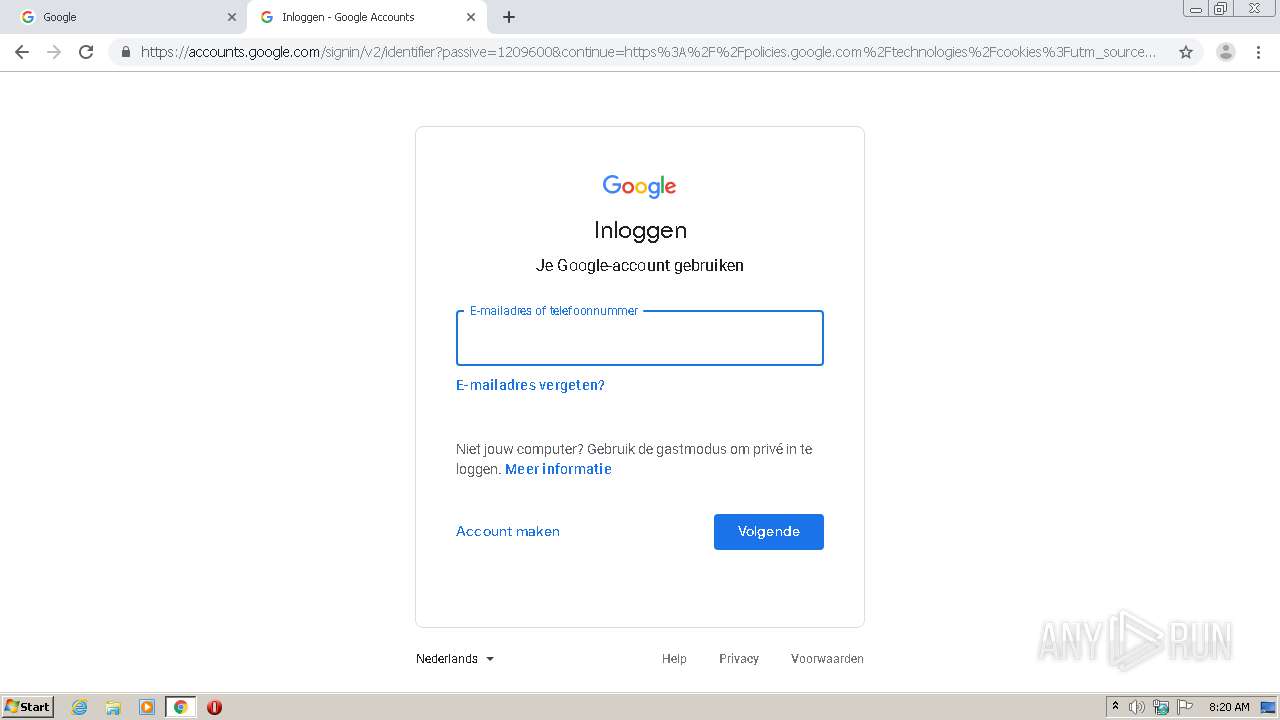Open the network tray icon

coord(1161,707)
